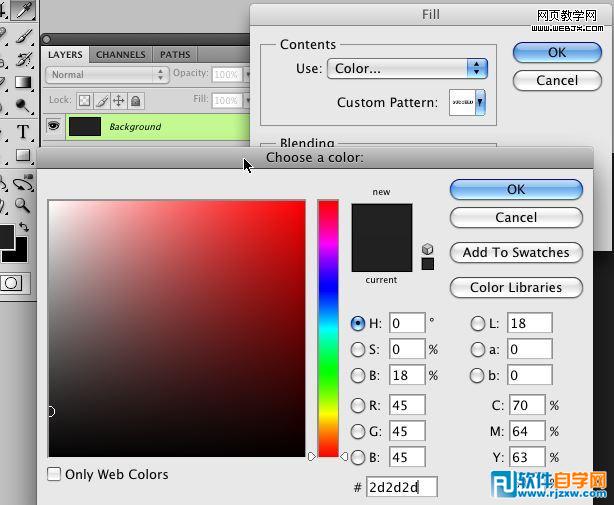The width and height of the screenshot is (614, 505).
Task: Select the Dodge tool
Action: point(22,105)
